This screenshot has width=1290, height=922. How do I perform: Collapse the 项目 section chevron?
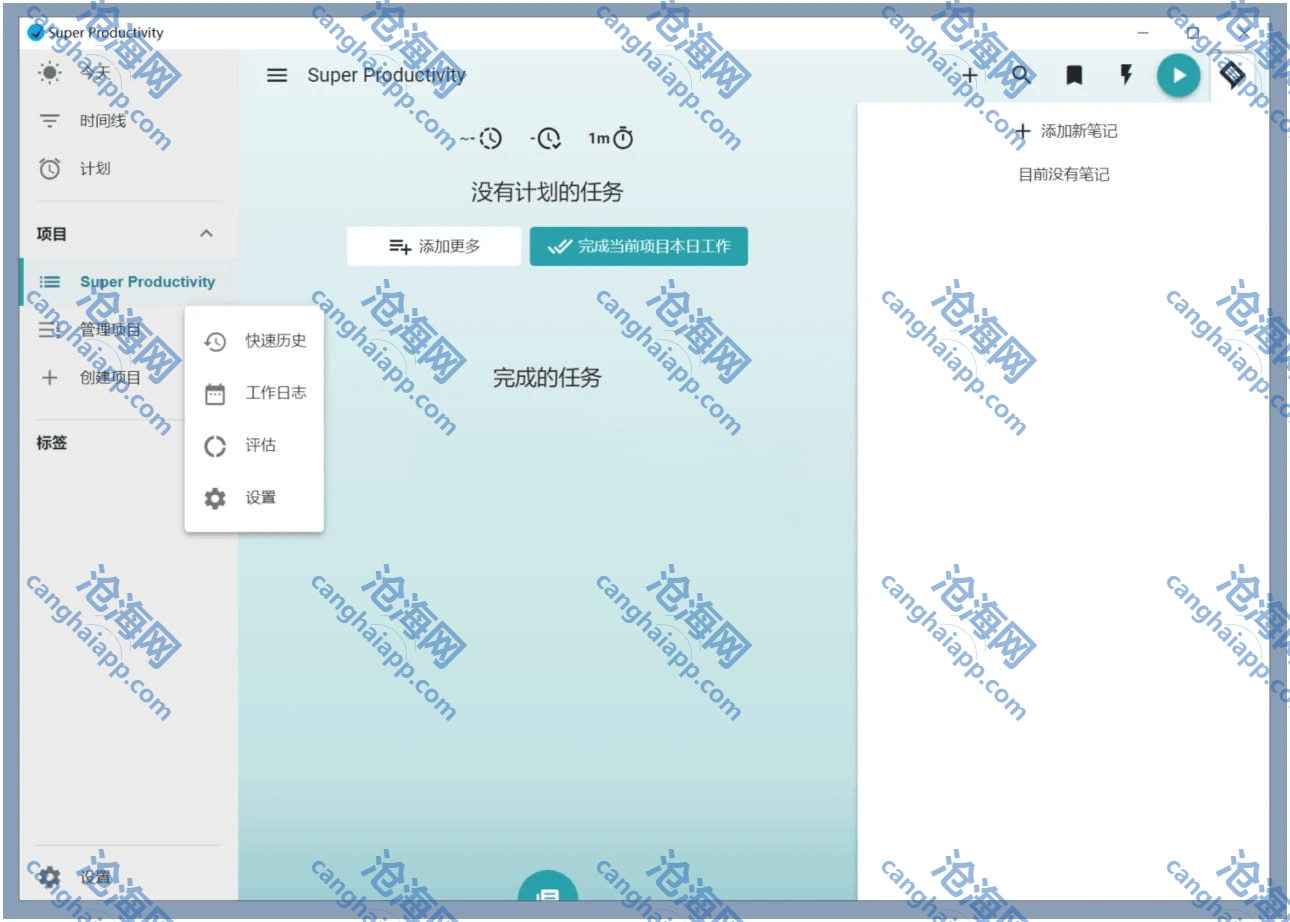point(206,234)
